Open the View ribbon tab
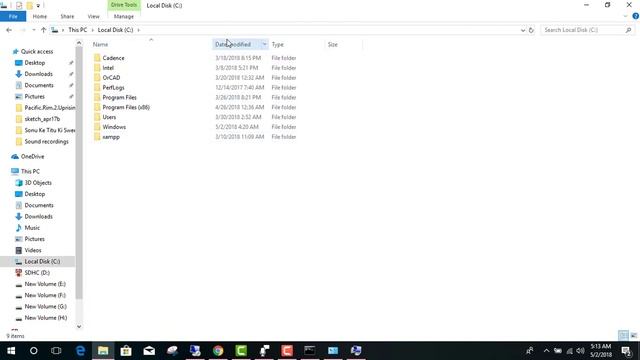Viewport: 640px width, 360px height. pyautogui.click(x=93, y=16)
